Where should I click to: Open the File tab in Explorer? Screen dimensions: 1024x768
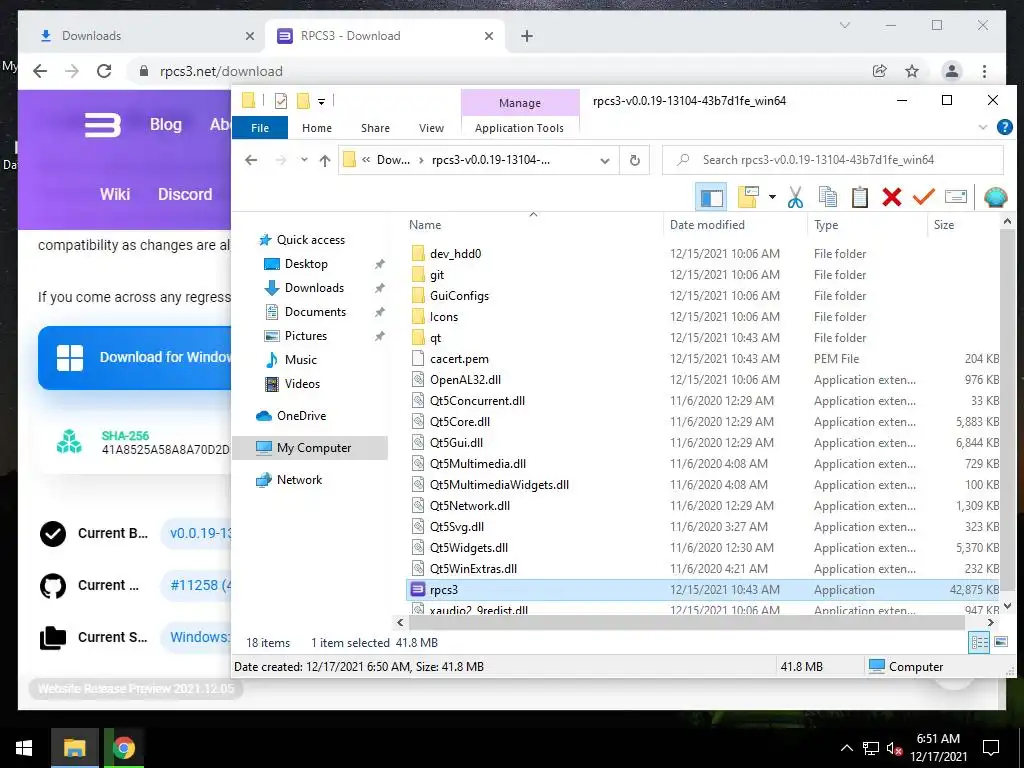[x=260, y=128]
